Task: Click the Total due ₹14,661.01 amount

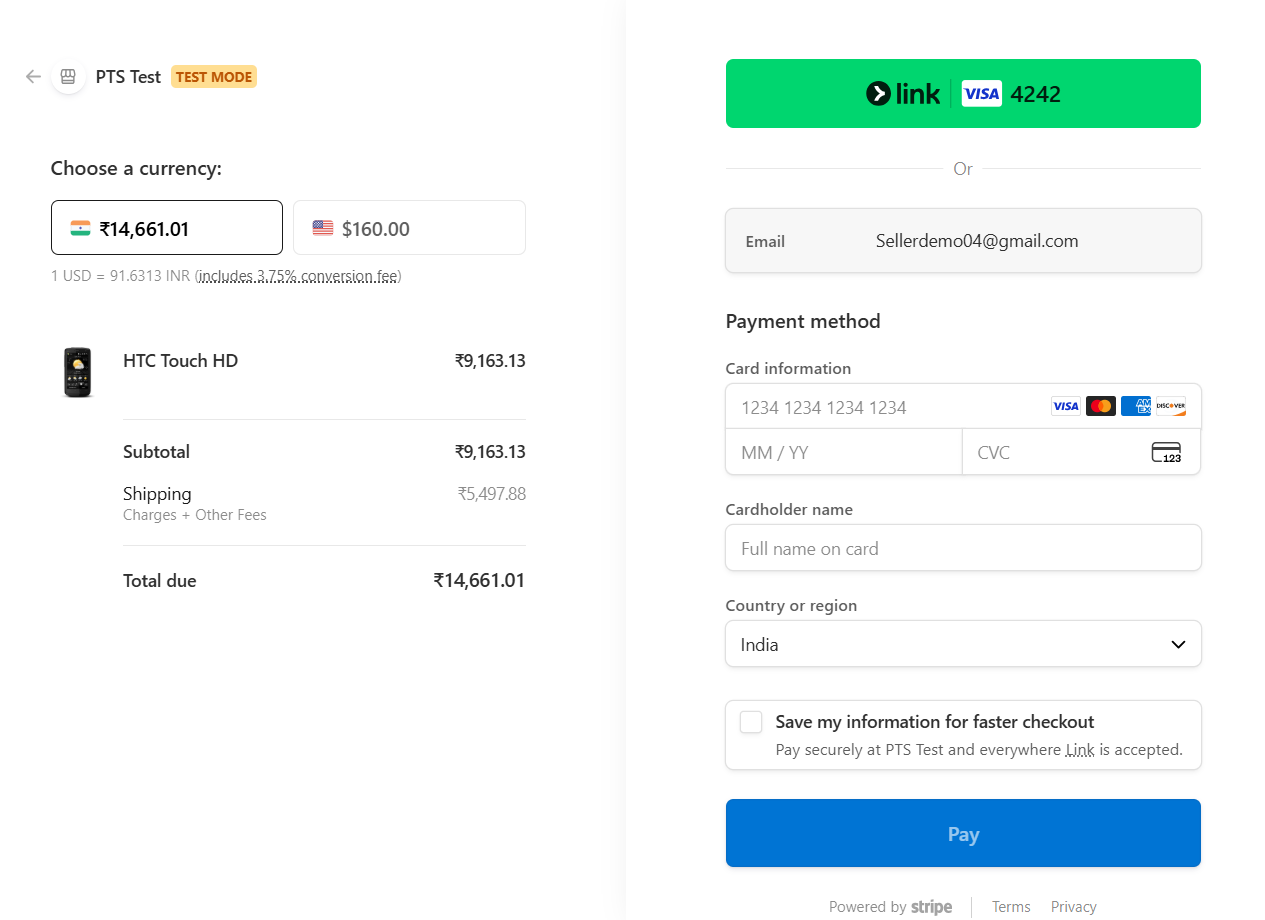Action: 479,580
